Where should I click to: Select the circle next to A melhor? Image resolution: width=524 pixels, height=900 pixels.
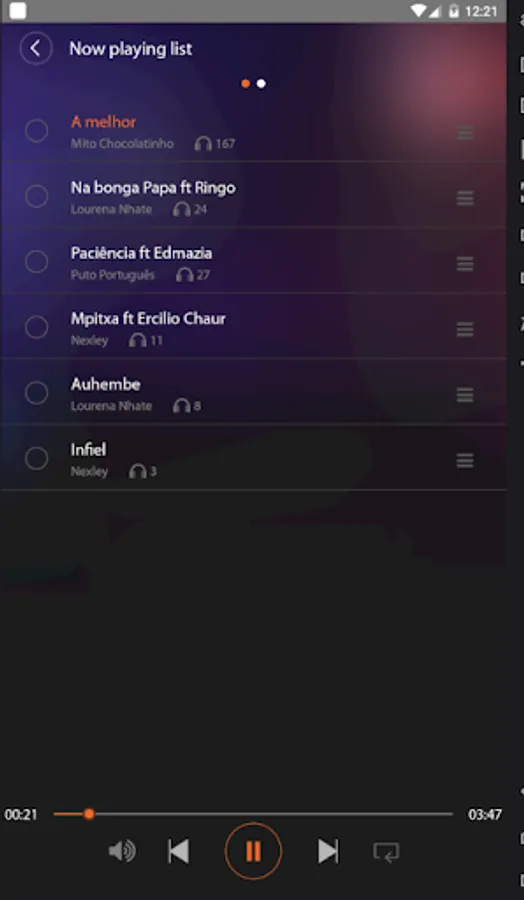[x=37, y=131]
